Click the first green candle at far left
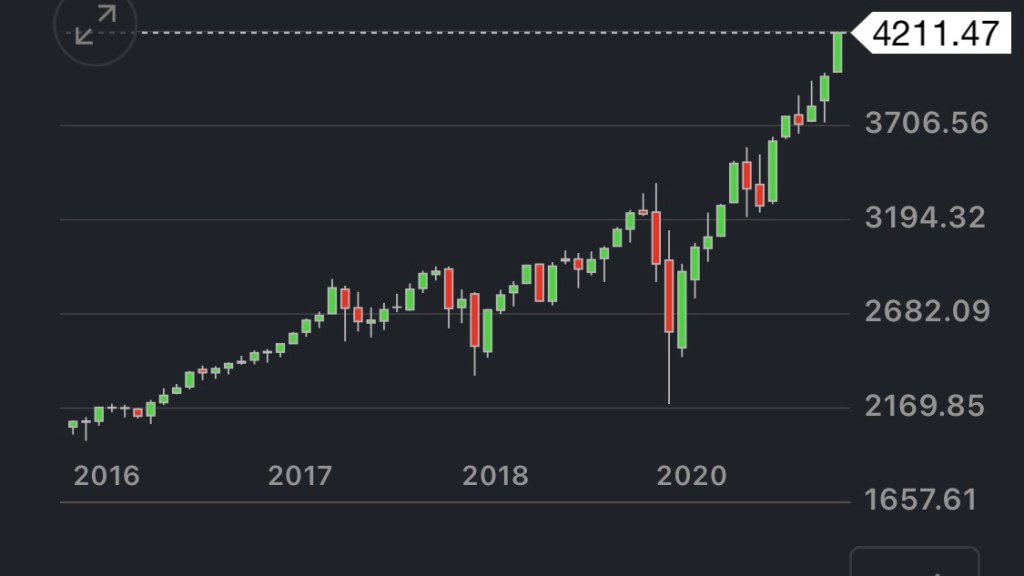Viewport: 1024px width, 576px height. [x=73, y=425]
